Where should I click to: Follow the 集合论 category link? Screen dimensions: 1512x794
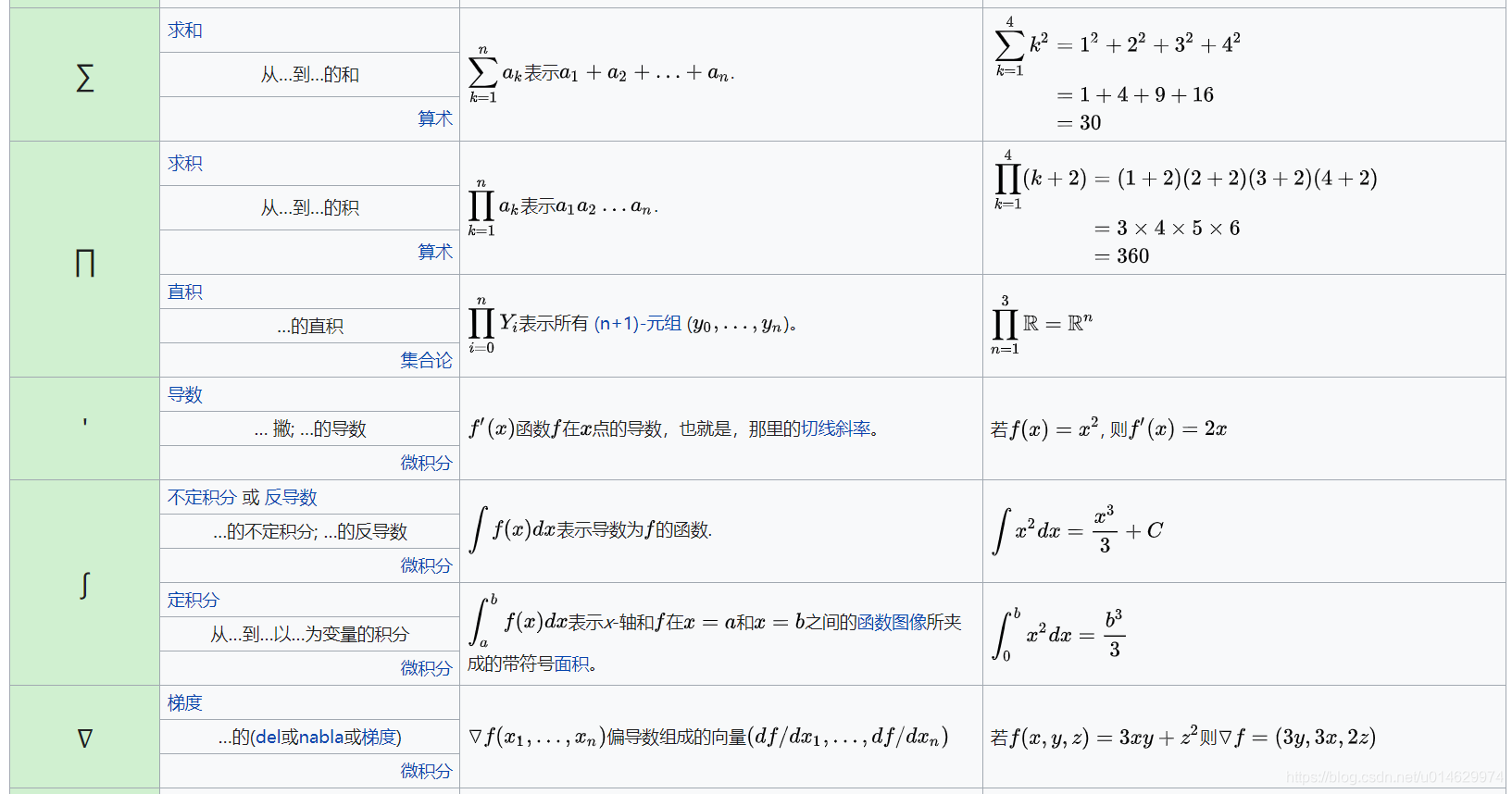[426, 360]
